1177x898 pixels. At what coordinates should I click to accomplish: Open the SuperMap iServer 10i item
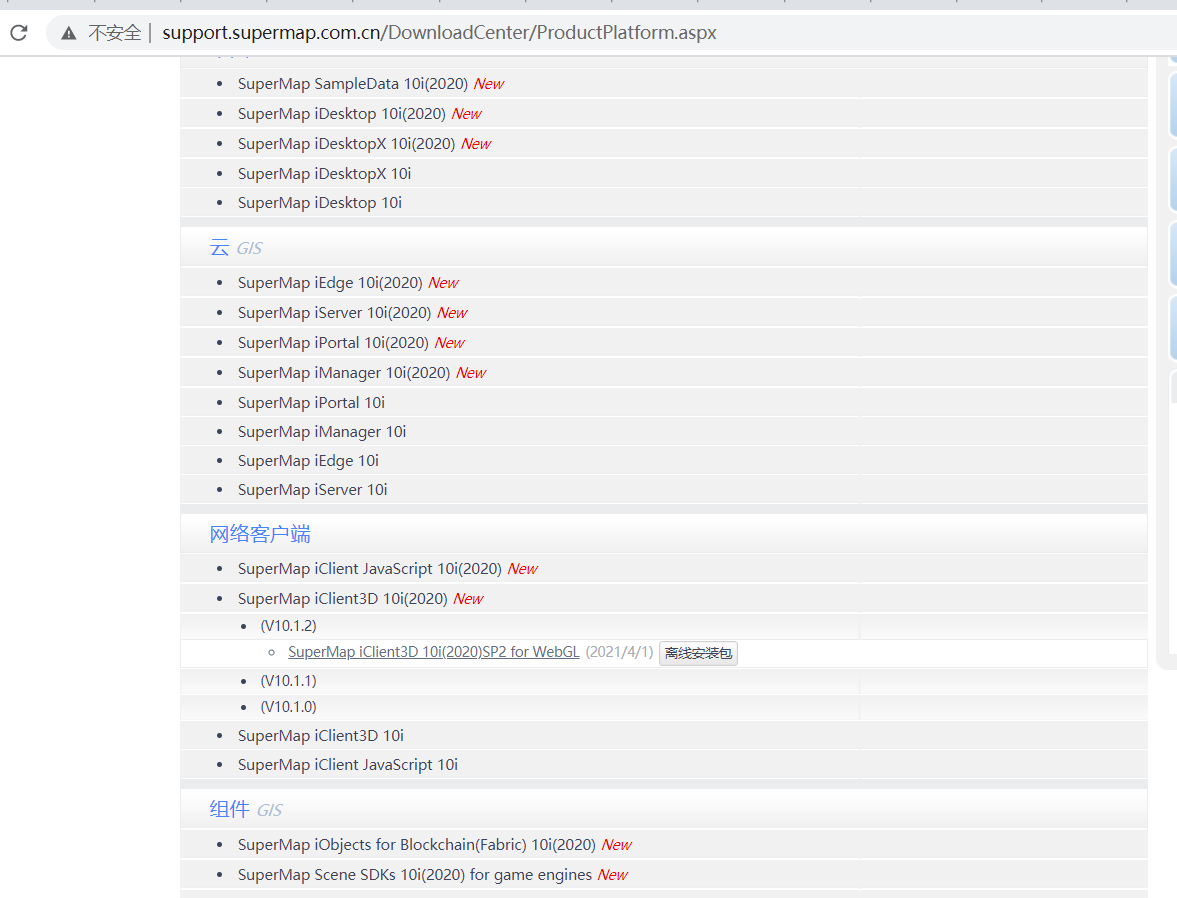tap(313, 490)
